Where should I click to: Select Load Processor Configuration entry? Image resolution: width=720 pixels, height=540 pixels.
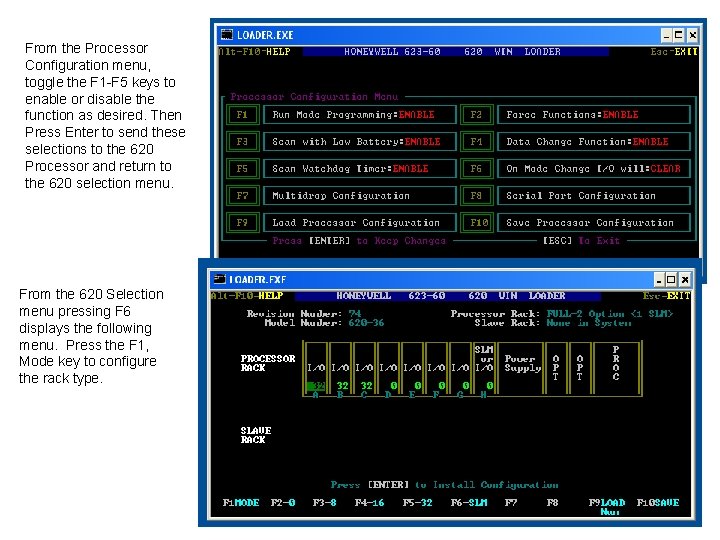[x=359, y=223]
